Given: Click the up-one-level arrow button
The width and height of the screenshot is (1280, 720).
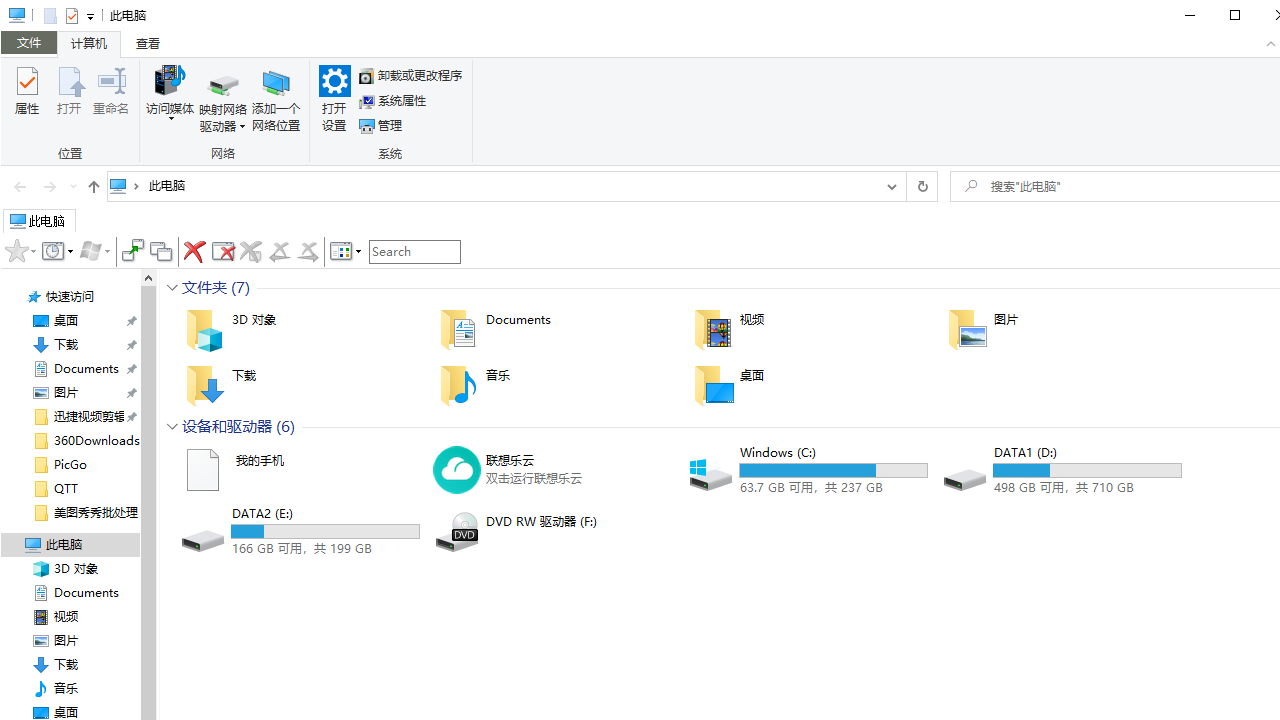Looking at the screenshot, I should pyautogui.click(x=93, y=186).
